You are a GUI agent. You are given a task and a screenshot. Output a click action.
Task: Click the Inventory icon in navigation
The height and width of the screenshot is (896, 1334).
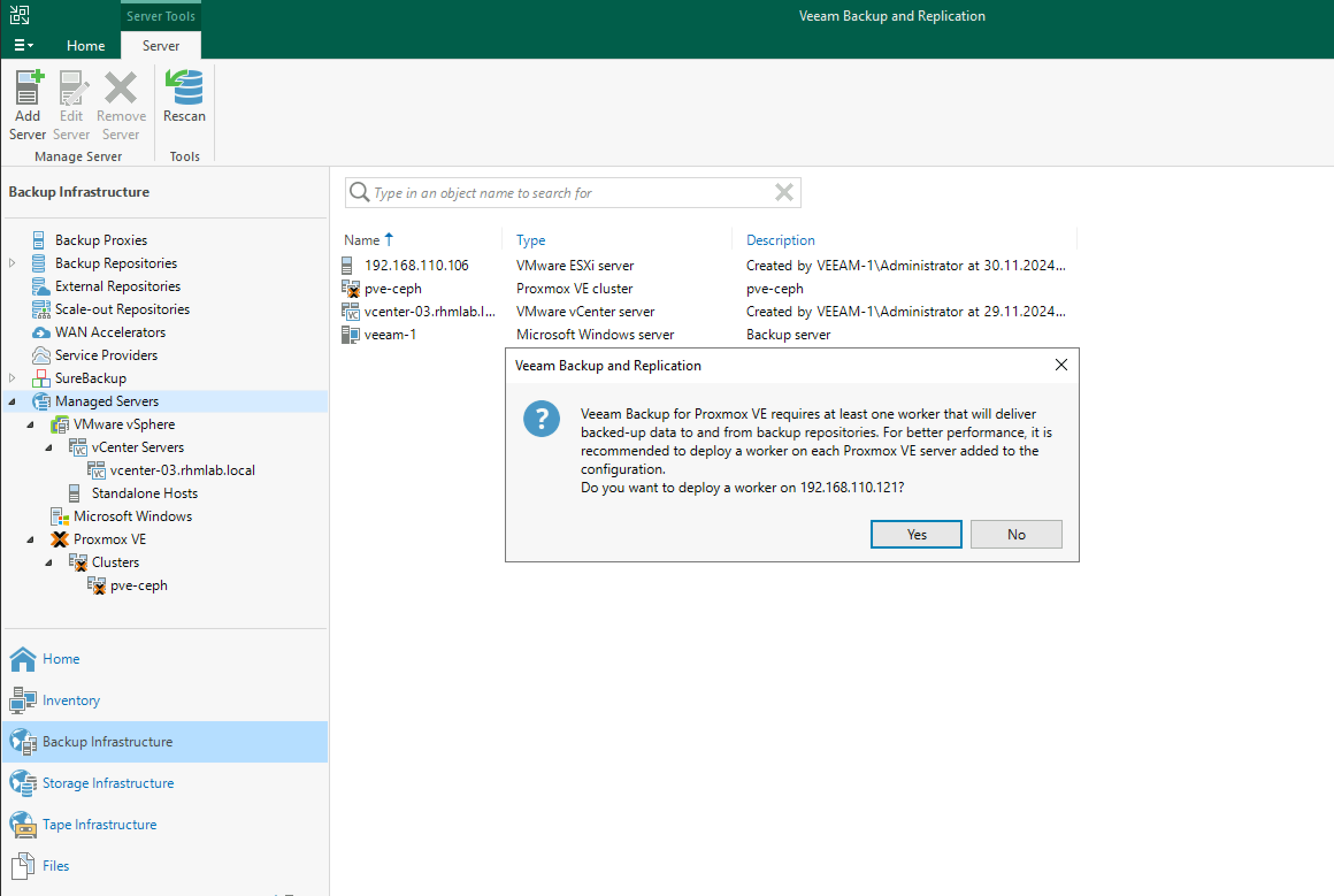pos(23,700)
